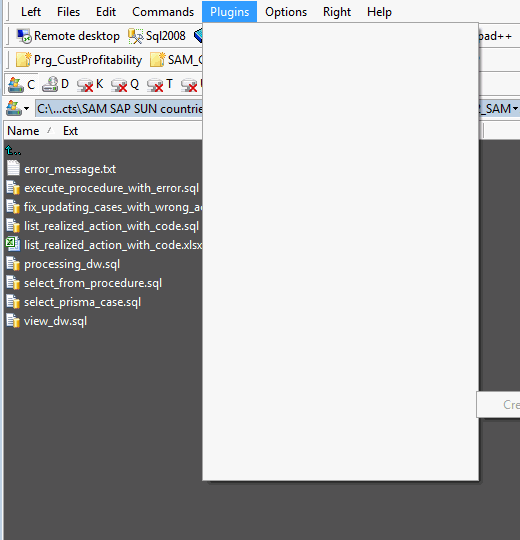The width and height of the screenshot is (520, 540).
Task: Close the open Plugins menu
Action: [x=229, y=12]
